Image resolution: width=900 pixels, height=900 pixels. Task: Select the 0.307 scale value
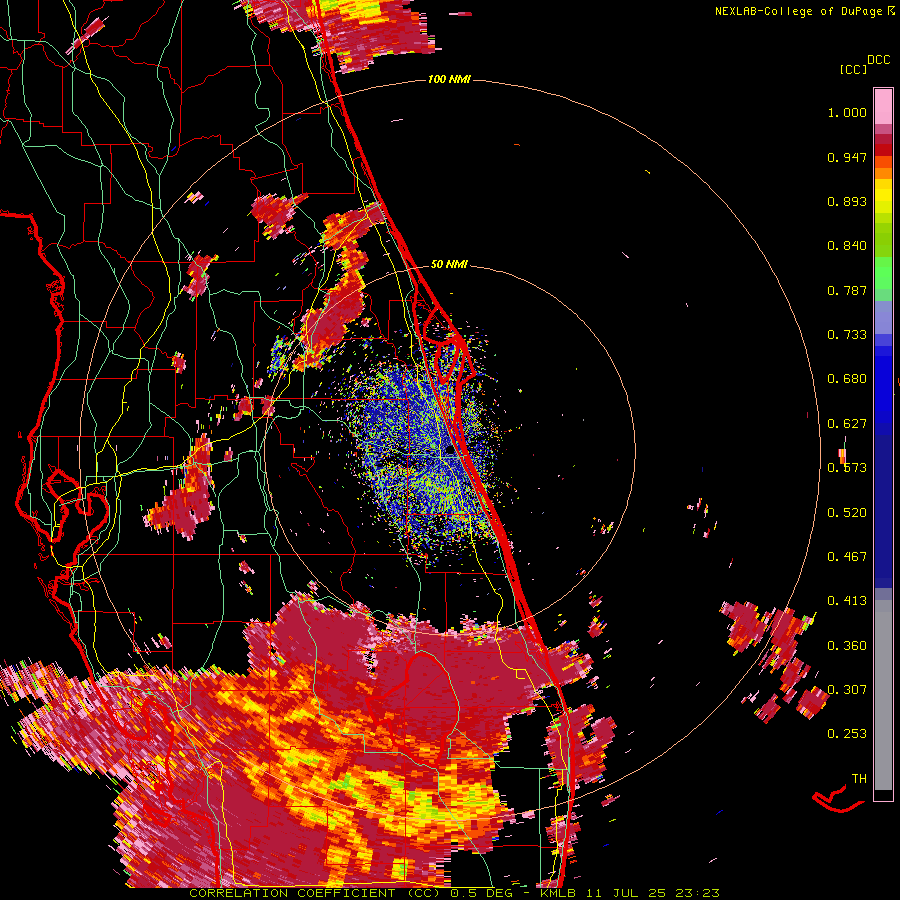[x=847, y=690]
